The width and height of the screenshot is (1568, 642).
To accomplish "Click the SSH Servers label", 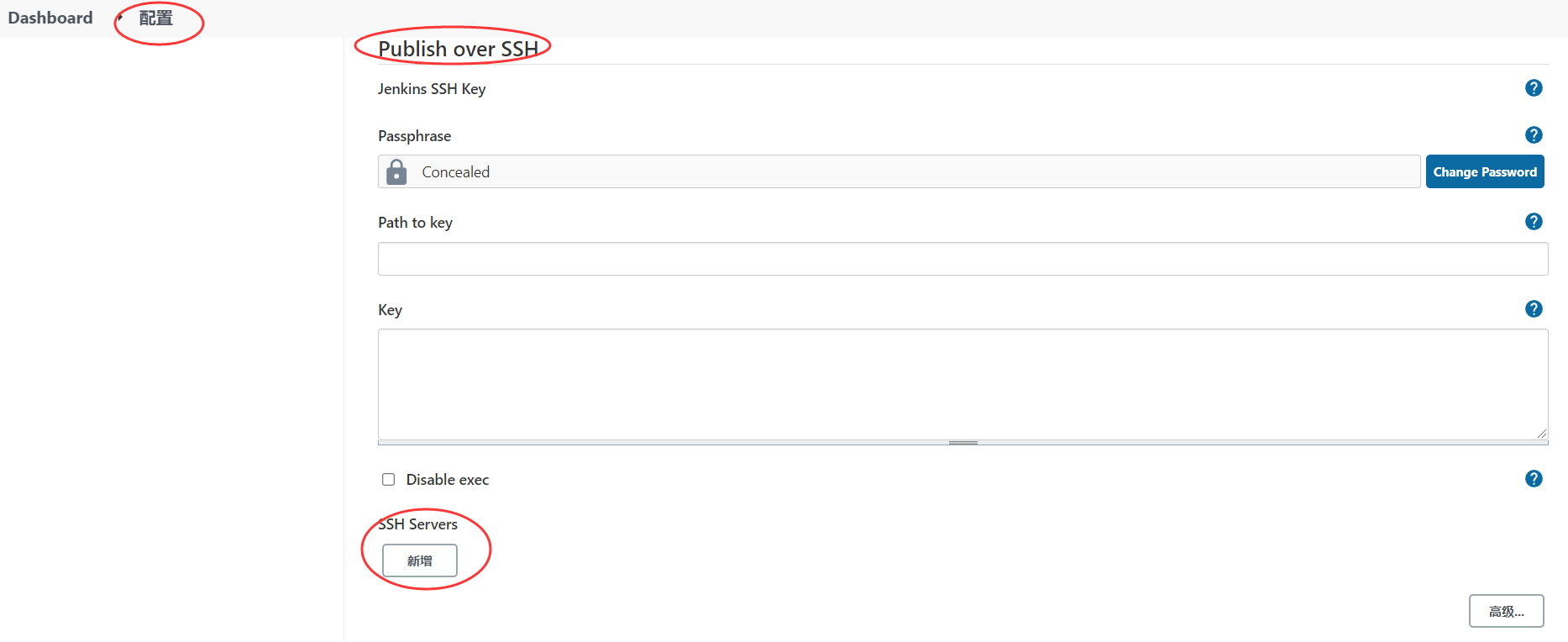I will coord(417,524).
